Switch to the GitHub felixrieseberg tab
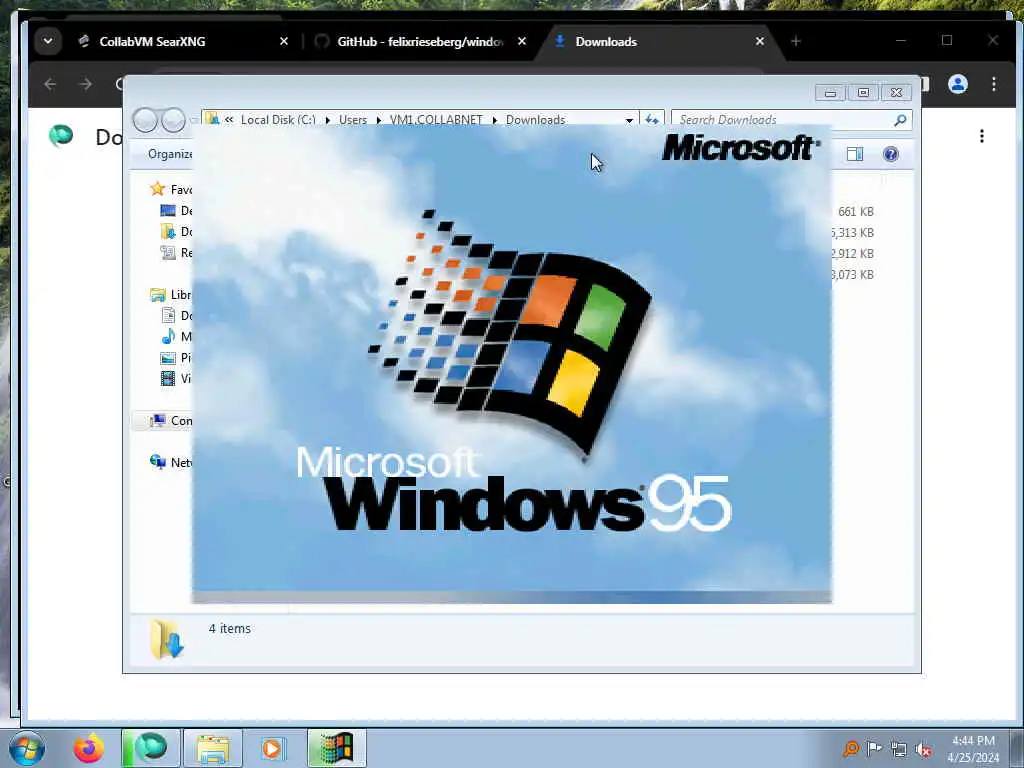 click(420, 41)
